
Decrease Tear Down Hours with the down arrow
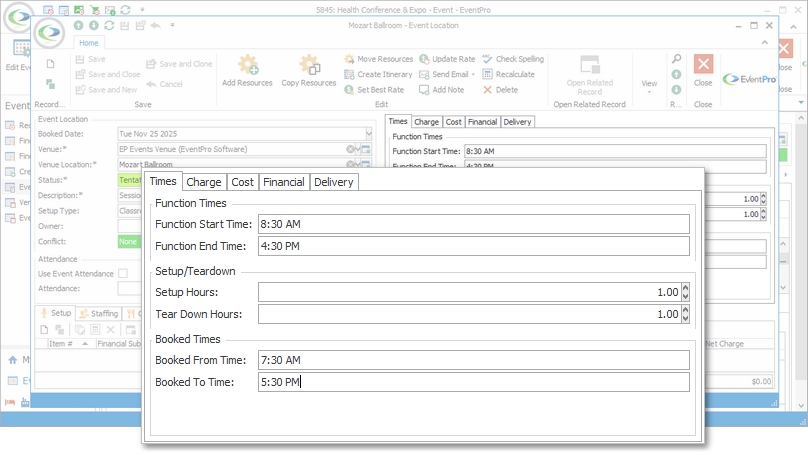coord(685,318)
